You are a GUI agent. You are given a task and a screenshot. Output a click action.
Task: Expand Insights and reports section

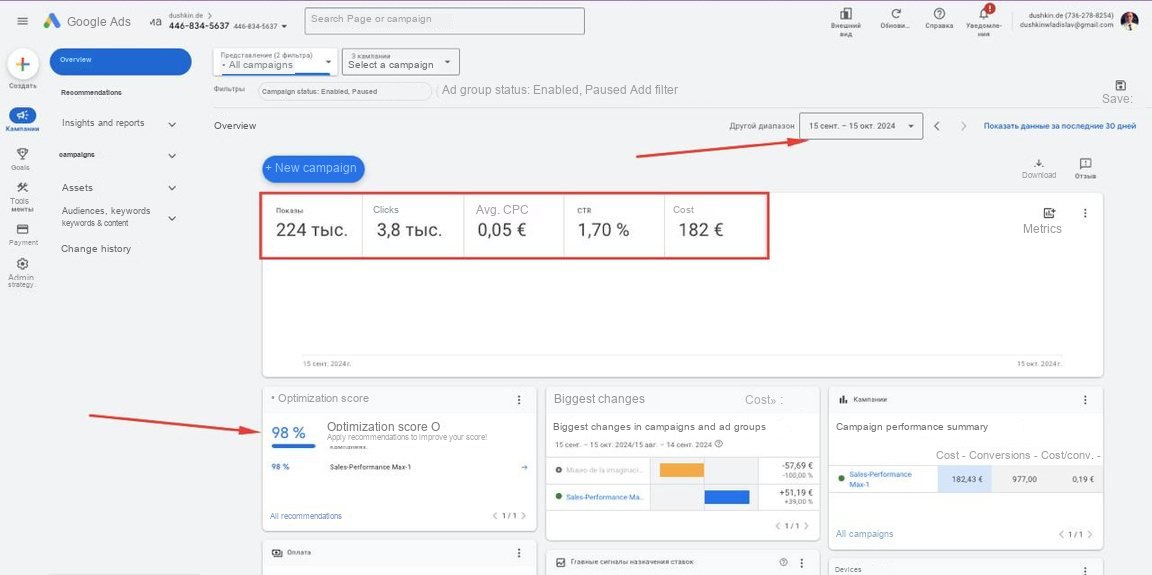[172, 124]
